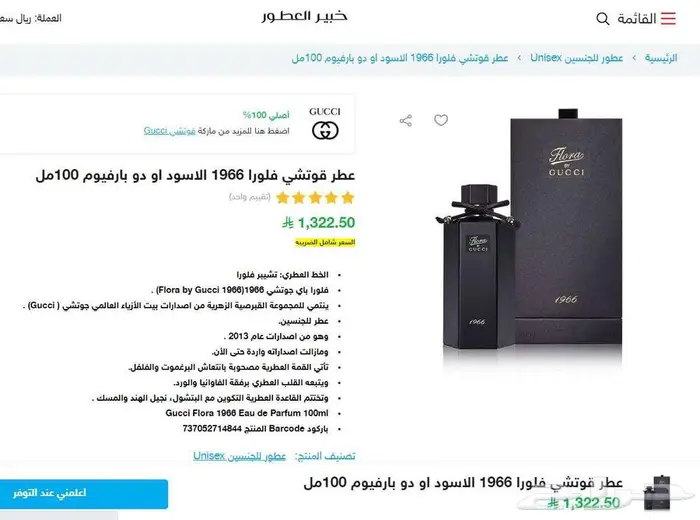Click the اعلمني عند التوفر button
Viewport: 700px width, 520px height.
click(x=84, y=494)
